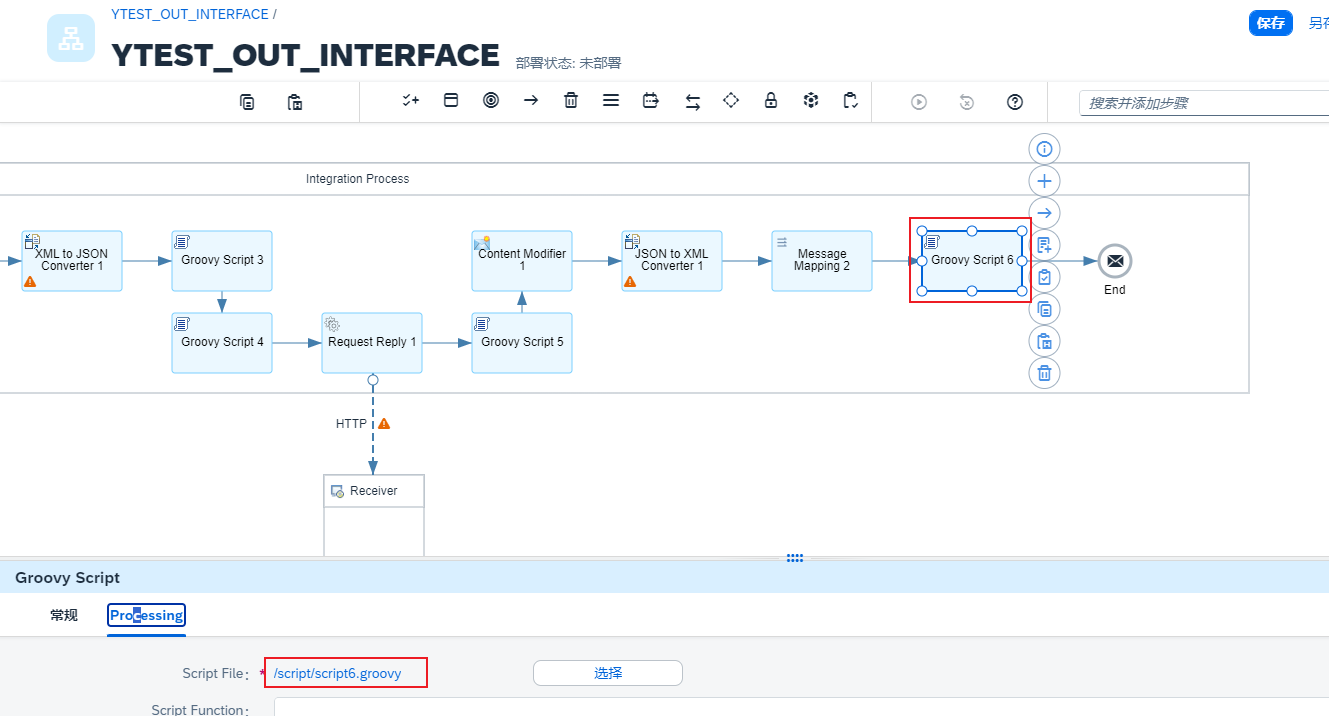Click the lock icon in the top toolbar
Screen dimensions: 1329x716
coord(771,101)
